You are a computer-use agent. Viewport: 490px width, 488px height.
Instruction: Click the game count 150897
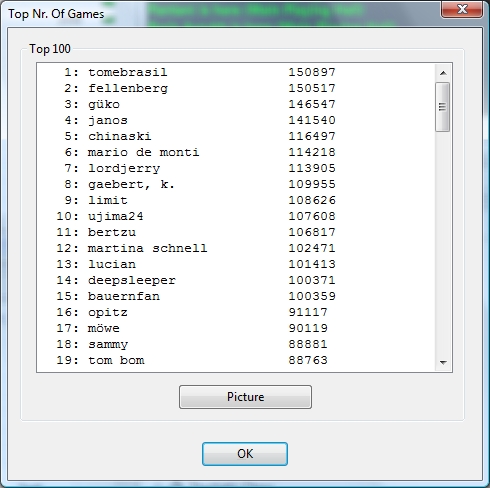click(x=312, y=72)
